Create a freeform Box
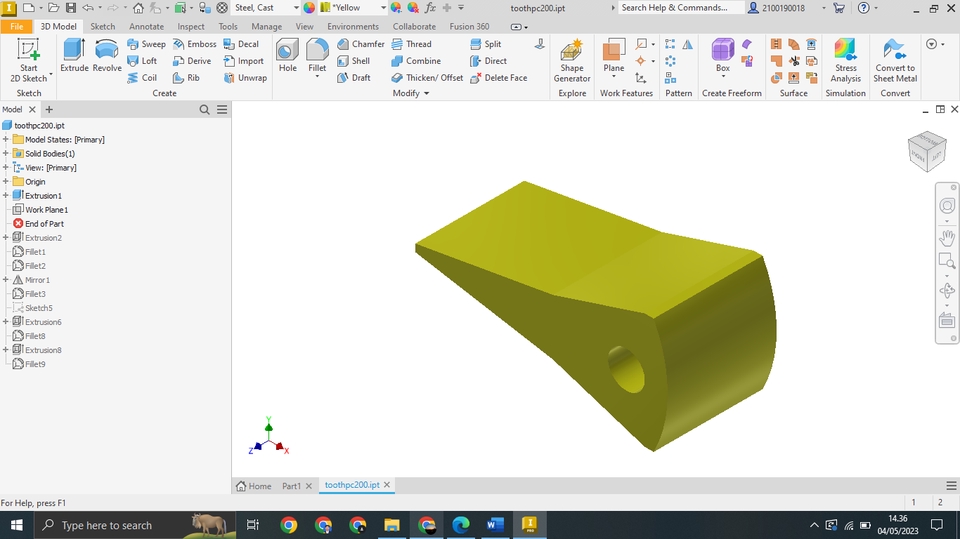960x539 pixels. point(722,55)
